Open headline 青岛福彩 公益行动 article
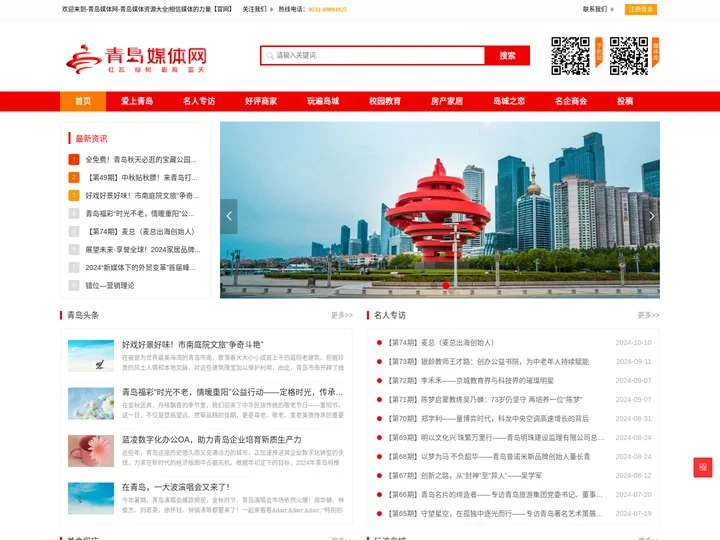 (232, 392)
